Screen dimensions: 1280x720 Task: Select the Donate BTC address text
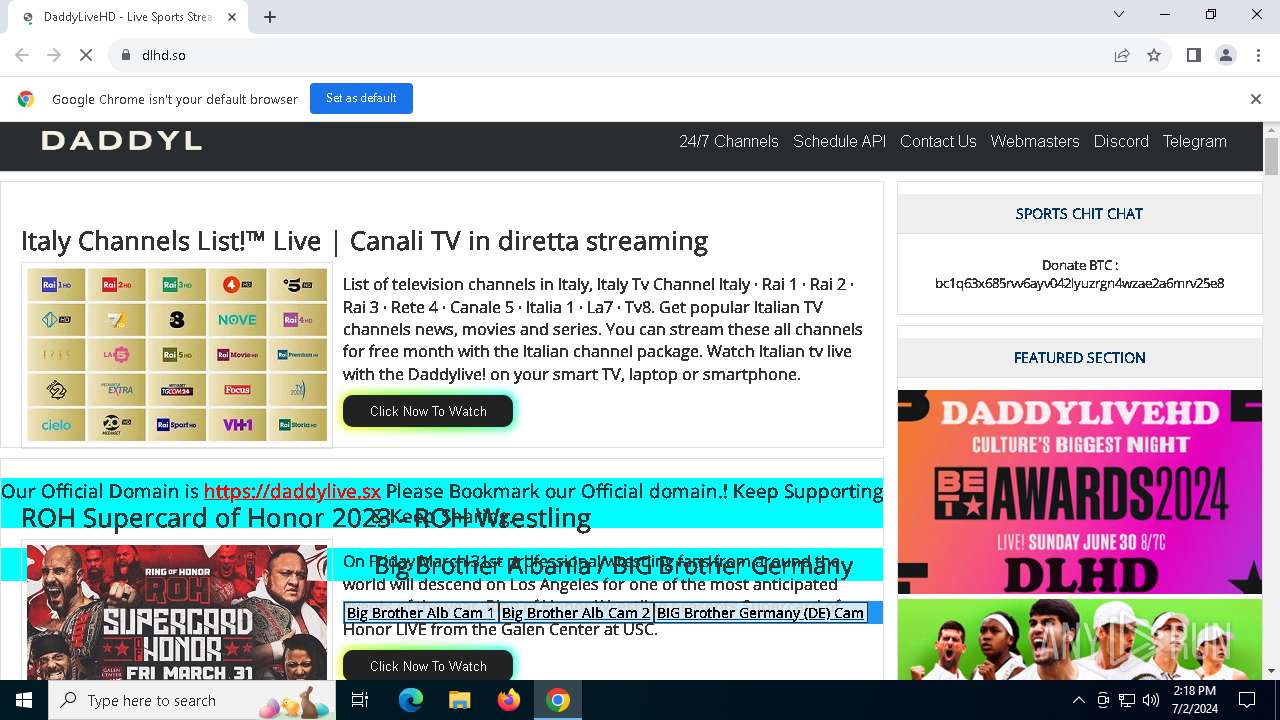pyautogui.click(x=1079, y=283)
